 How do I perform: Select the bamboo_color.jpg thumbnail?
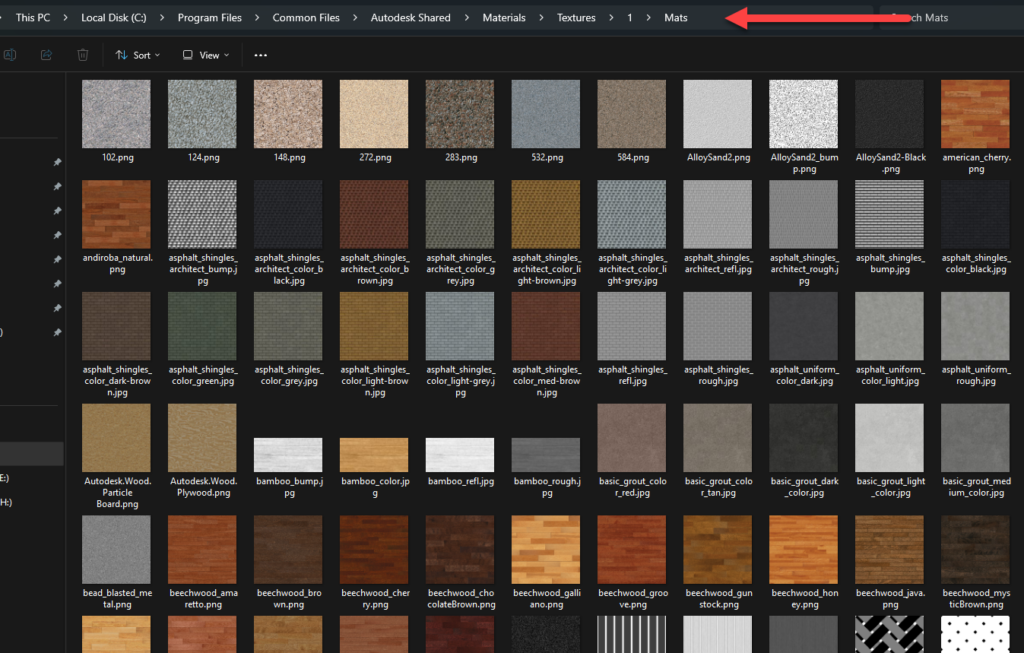[374, 454]
